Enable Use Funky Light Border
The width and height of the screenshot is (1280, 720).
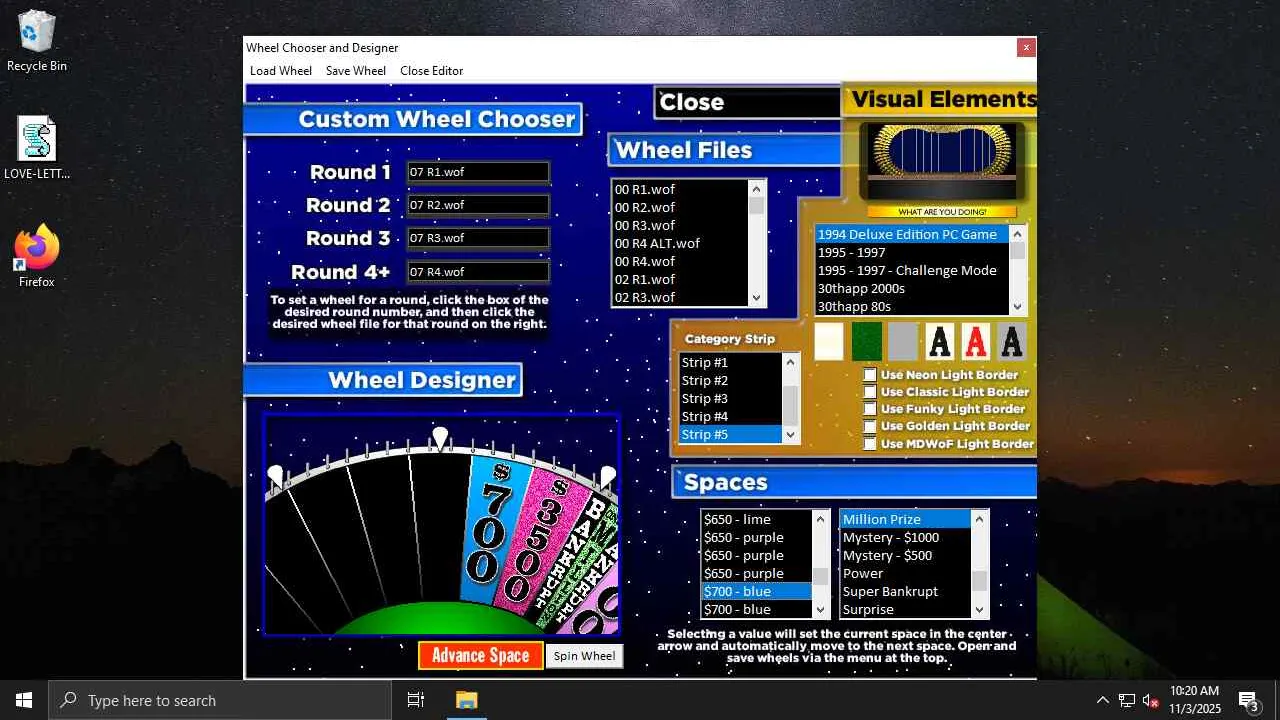870,409
